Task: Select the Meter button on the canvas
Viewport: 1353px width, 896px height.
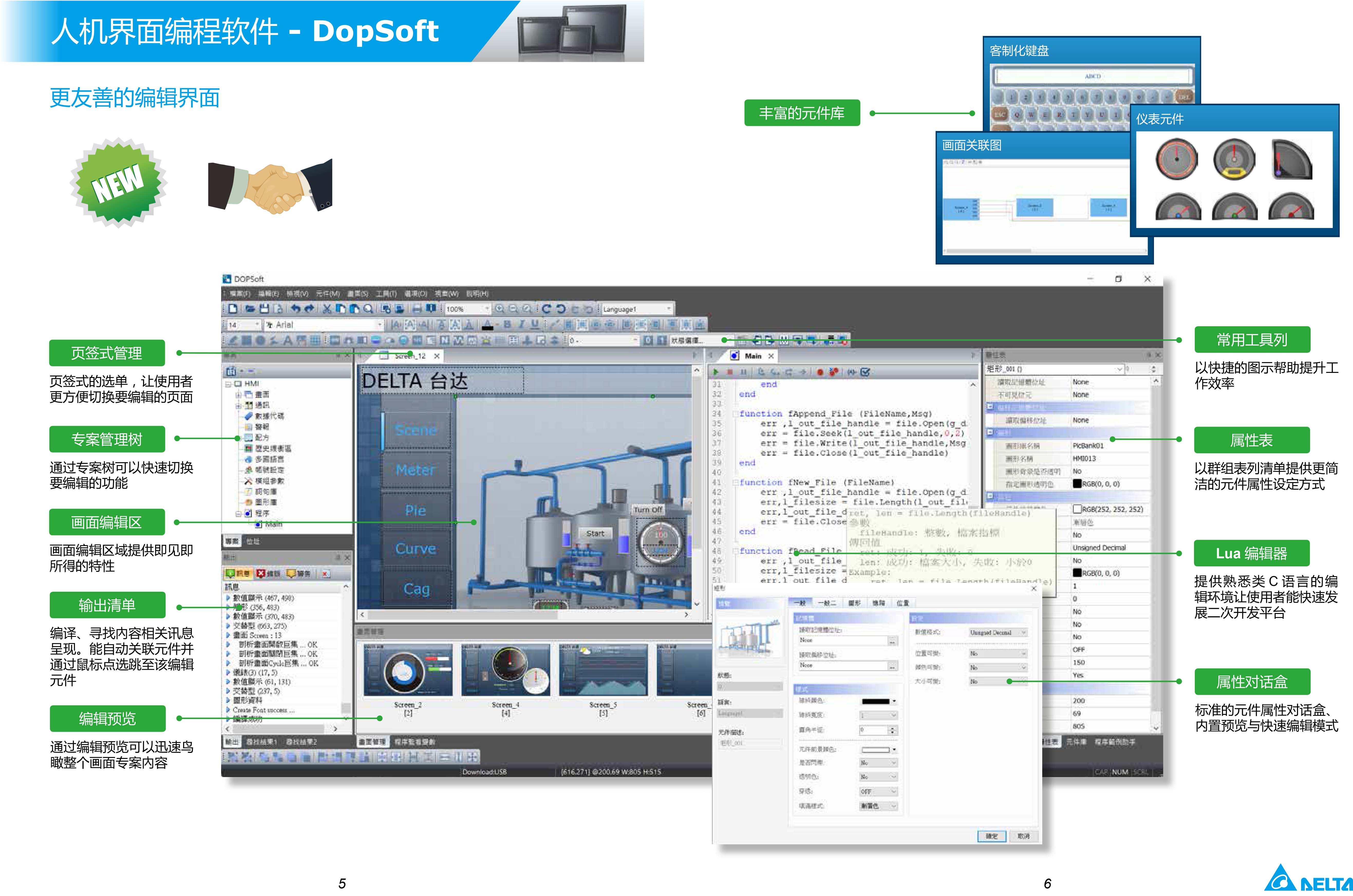Action: [416, 470]
